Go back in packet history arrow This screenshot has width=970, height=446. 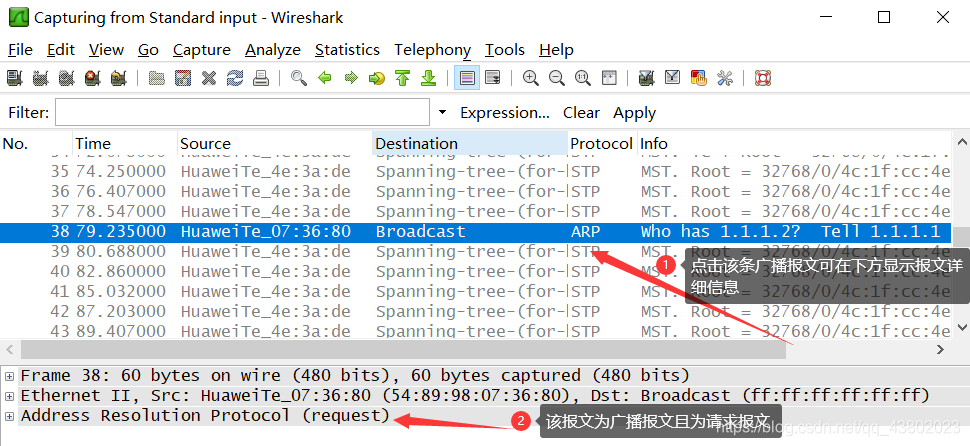(325, 78)
